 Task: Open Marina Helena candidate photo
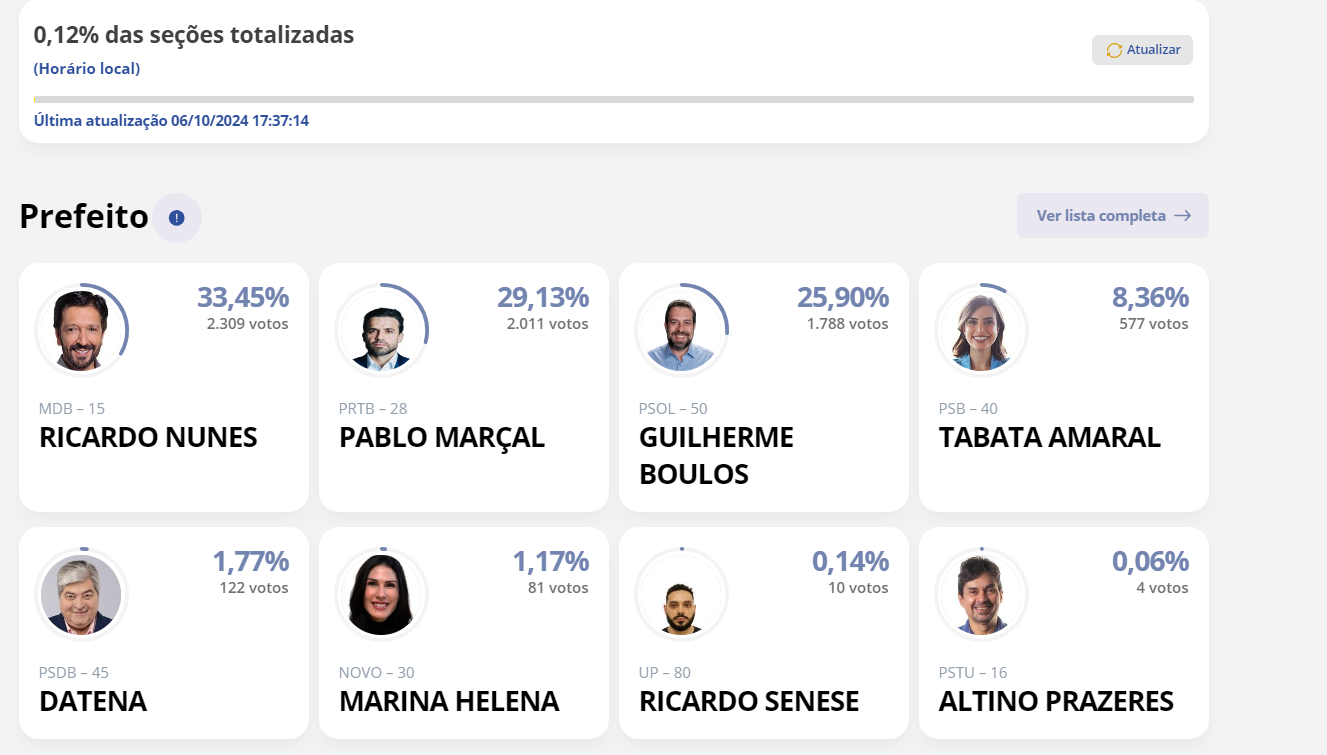382,594
